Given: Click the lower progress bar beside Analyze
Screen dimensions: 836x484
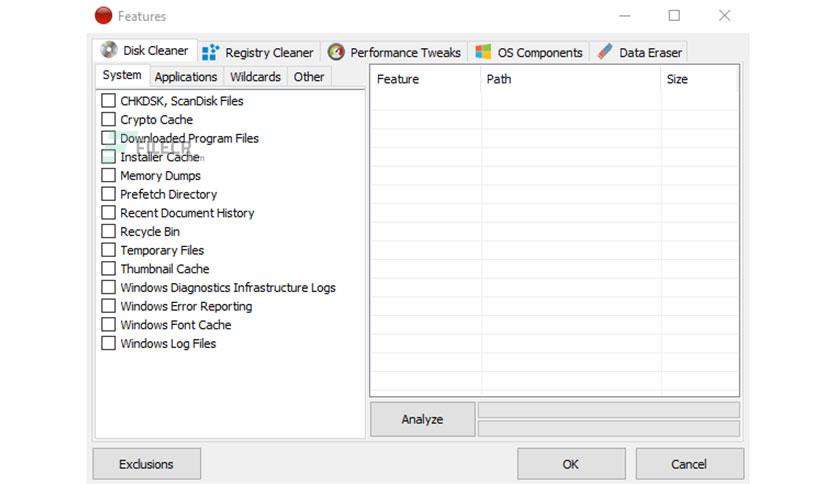Looking at the screenshot, I should pos(609,429).
